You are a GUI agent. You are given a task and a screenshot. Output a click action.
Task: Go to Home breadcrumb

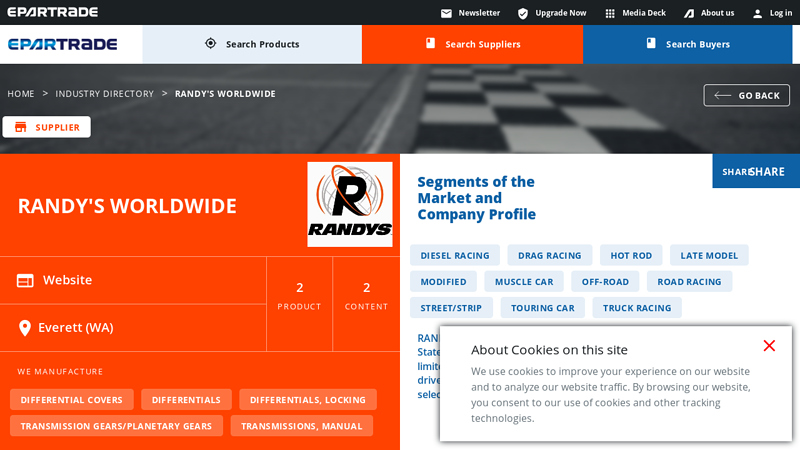21,94
